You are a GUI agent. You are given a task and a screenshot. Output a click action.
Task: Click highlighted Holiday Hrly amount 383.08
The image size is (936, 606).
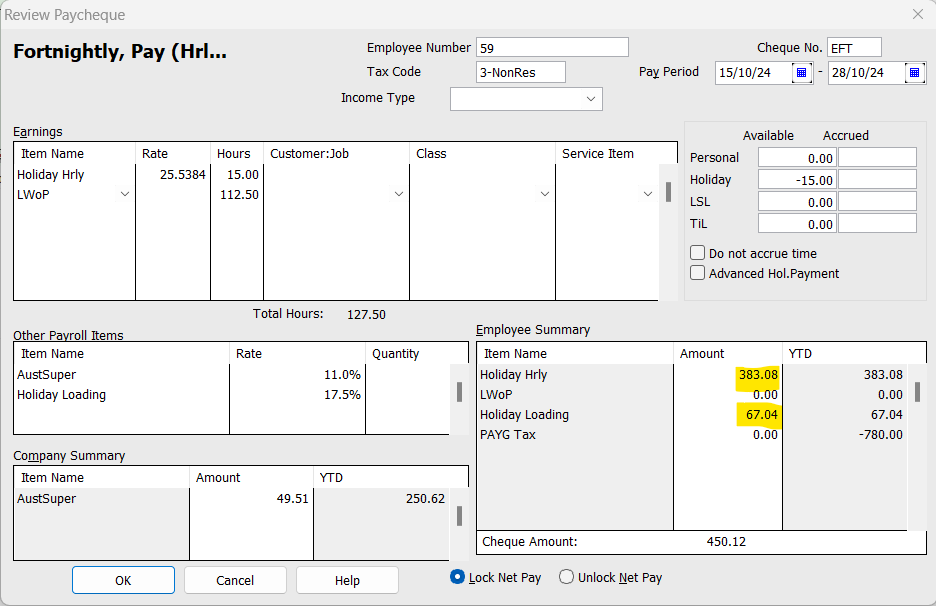(758, 374)
